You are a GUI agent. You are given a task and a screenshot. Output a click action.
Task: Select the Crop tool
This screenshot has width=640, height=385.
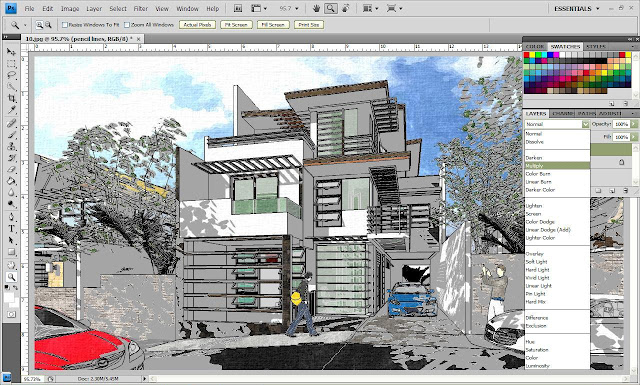pos(11,98)
